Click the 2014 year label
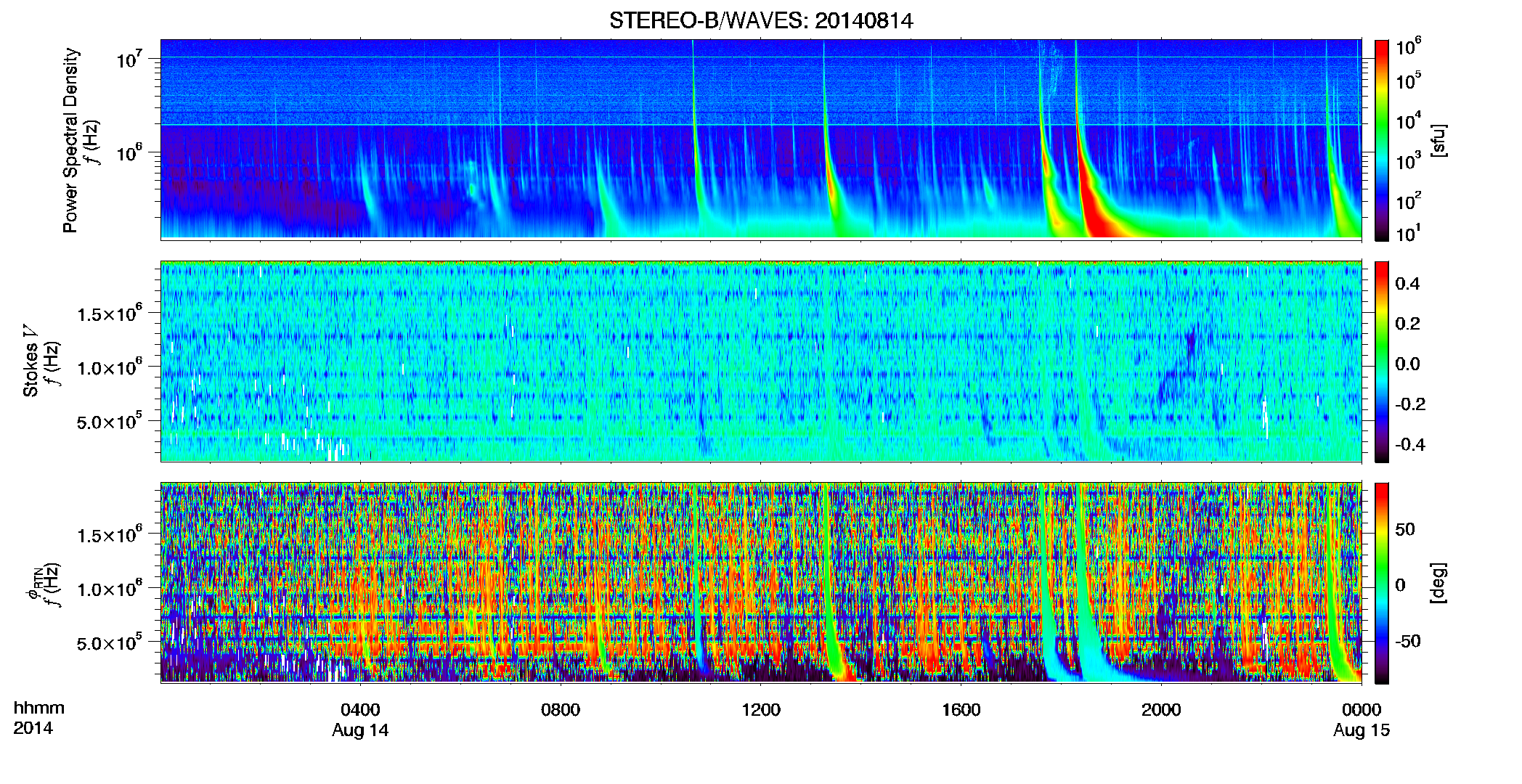 [x=33, y=728]
